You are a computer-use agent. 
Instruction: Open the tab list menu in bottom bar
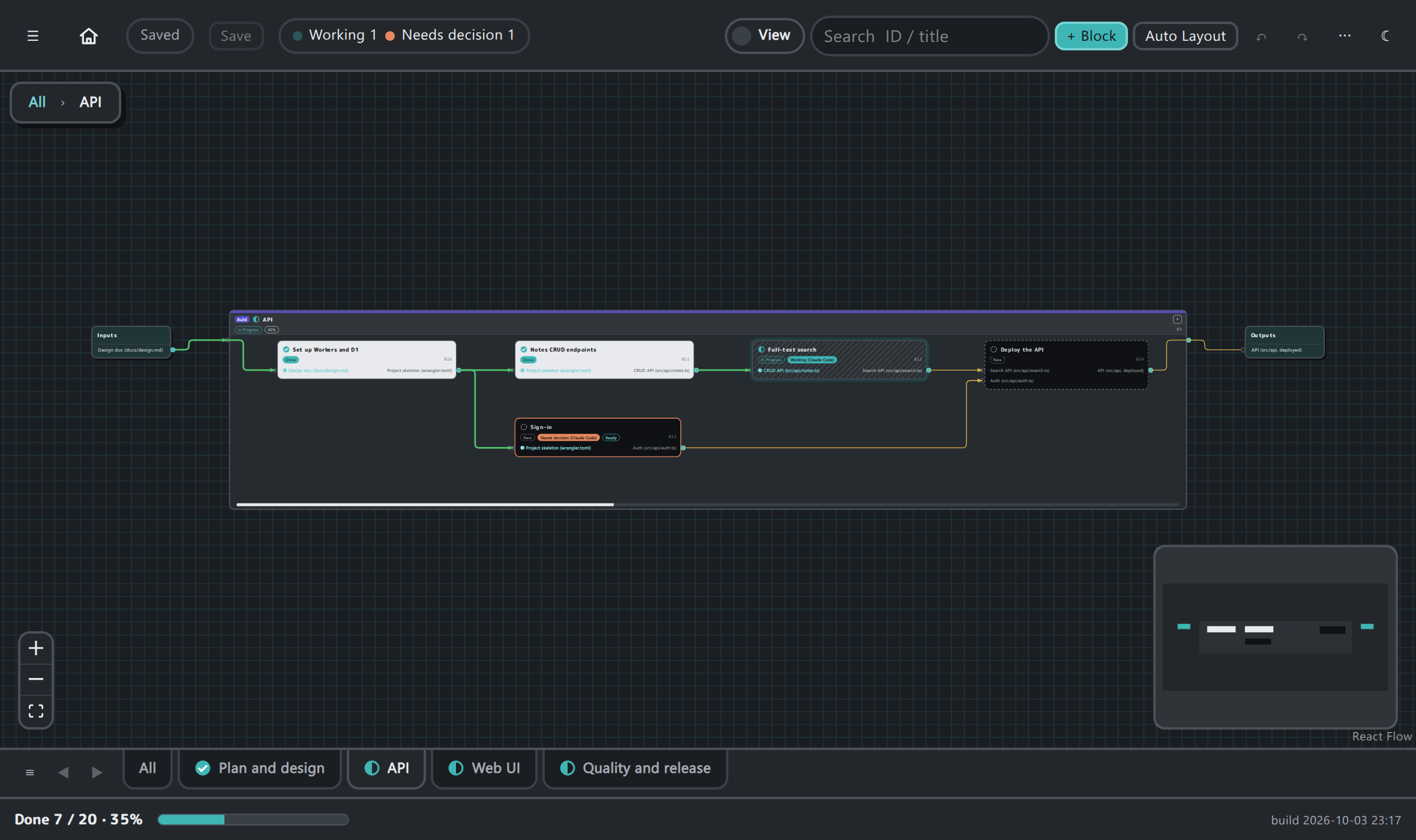pos(30,772)
